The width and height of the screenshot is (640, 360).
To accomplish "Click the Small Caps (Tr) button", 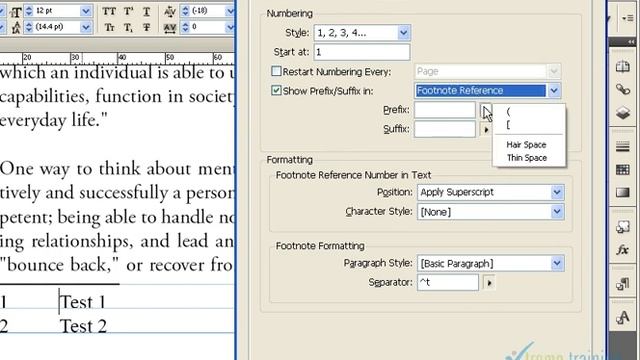I will click(109, 27).
